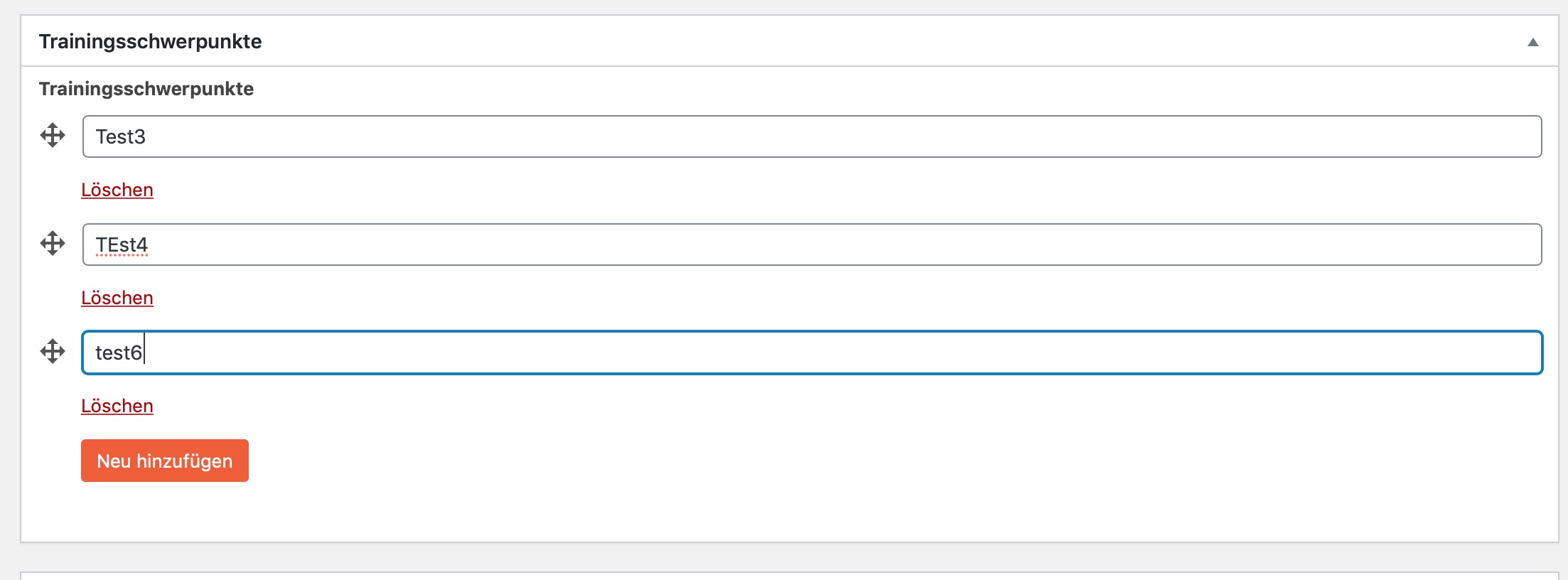
Task: Grab the move handle beside Test3 field
Action: tap(53, 135)
